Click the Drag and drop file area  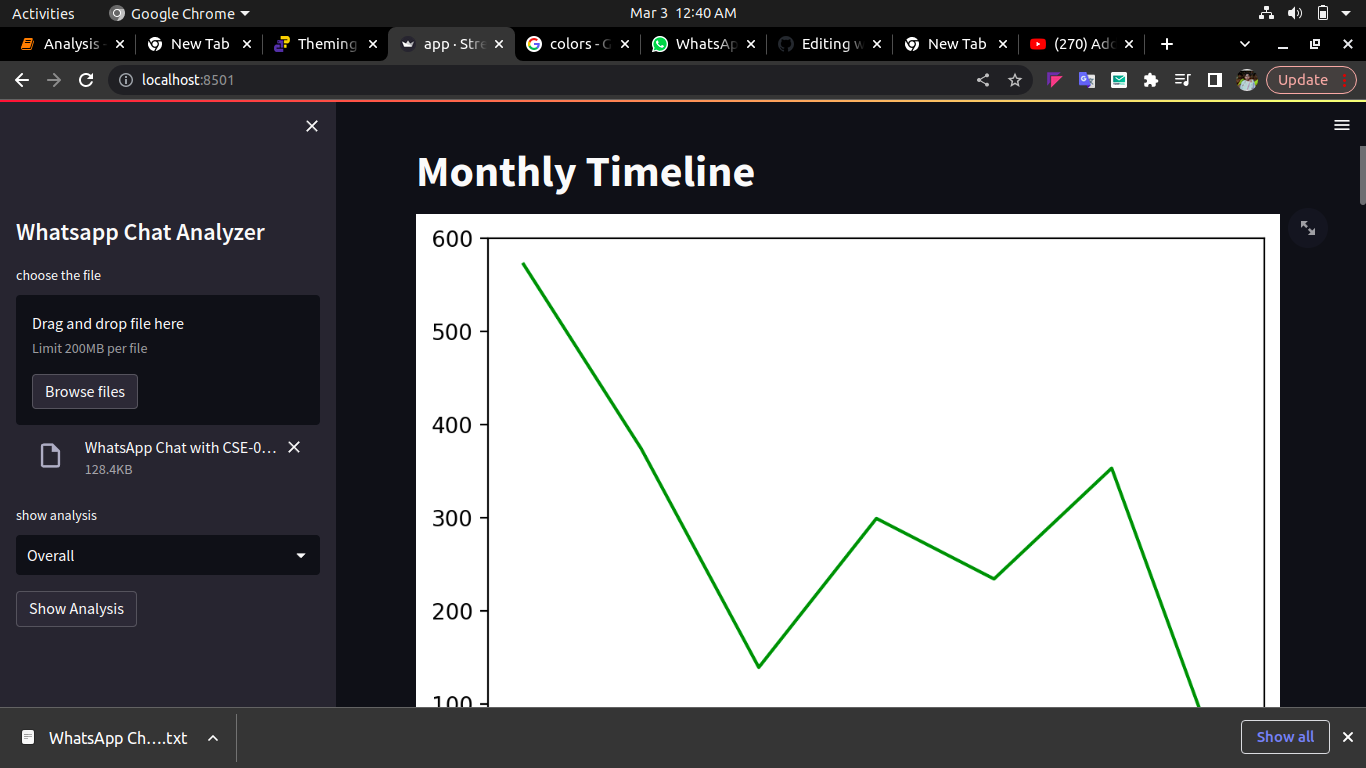click(x=168, y=360)
